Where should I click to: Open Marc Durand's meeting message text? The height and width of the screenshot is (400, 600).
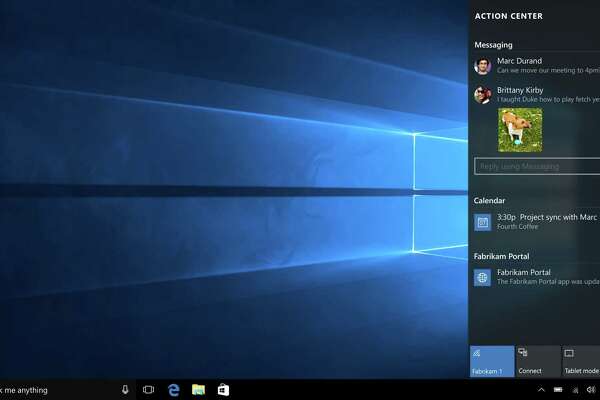click(548, 70)
